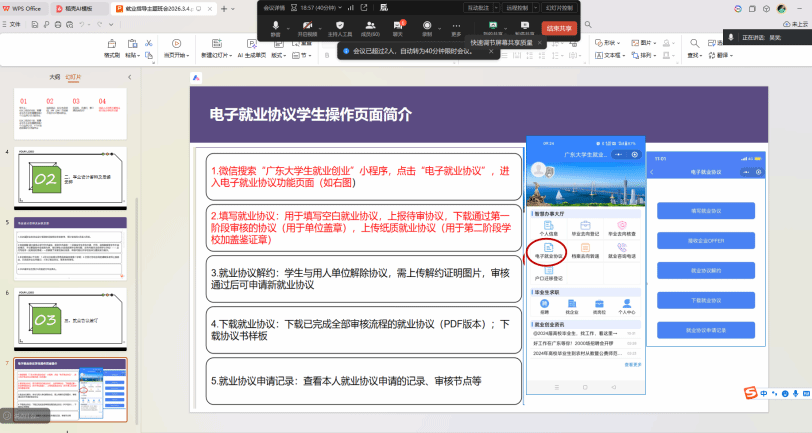This screenshot has width=812, height=433.
Task: Mute microphone in meeting toolbar
Action: click(x=276, y=25)
